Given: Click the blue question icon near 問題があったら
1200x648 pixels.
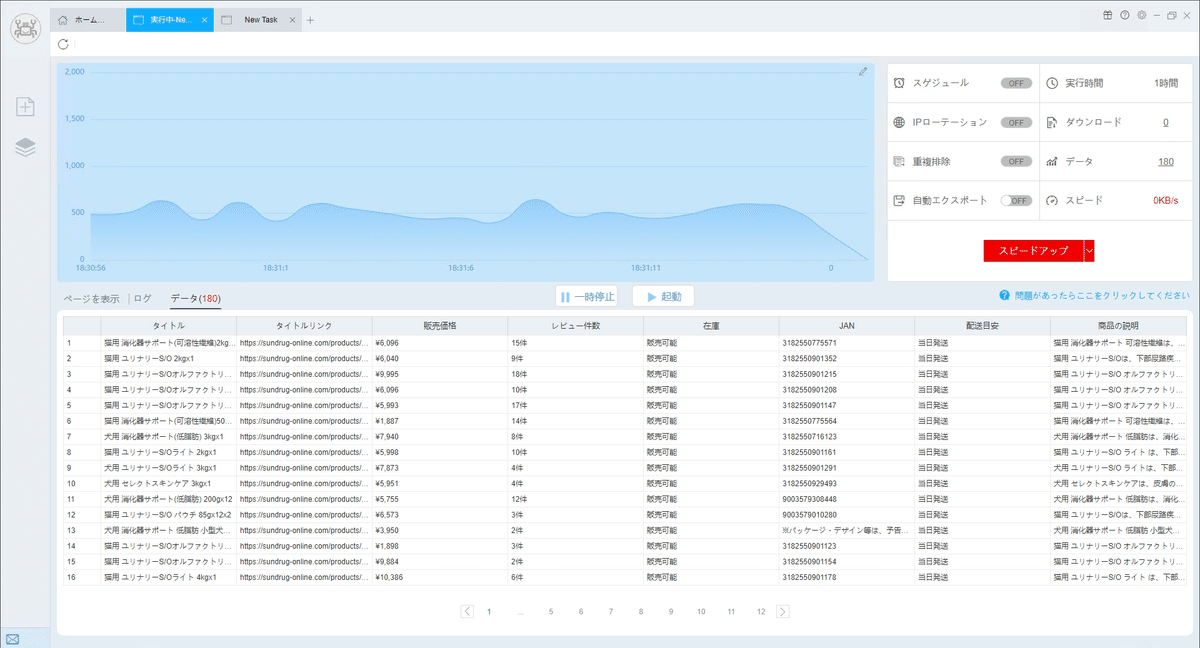Looking at the screenshot, I should (x=1003, y=296).
